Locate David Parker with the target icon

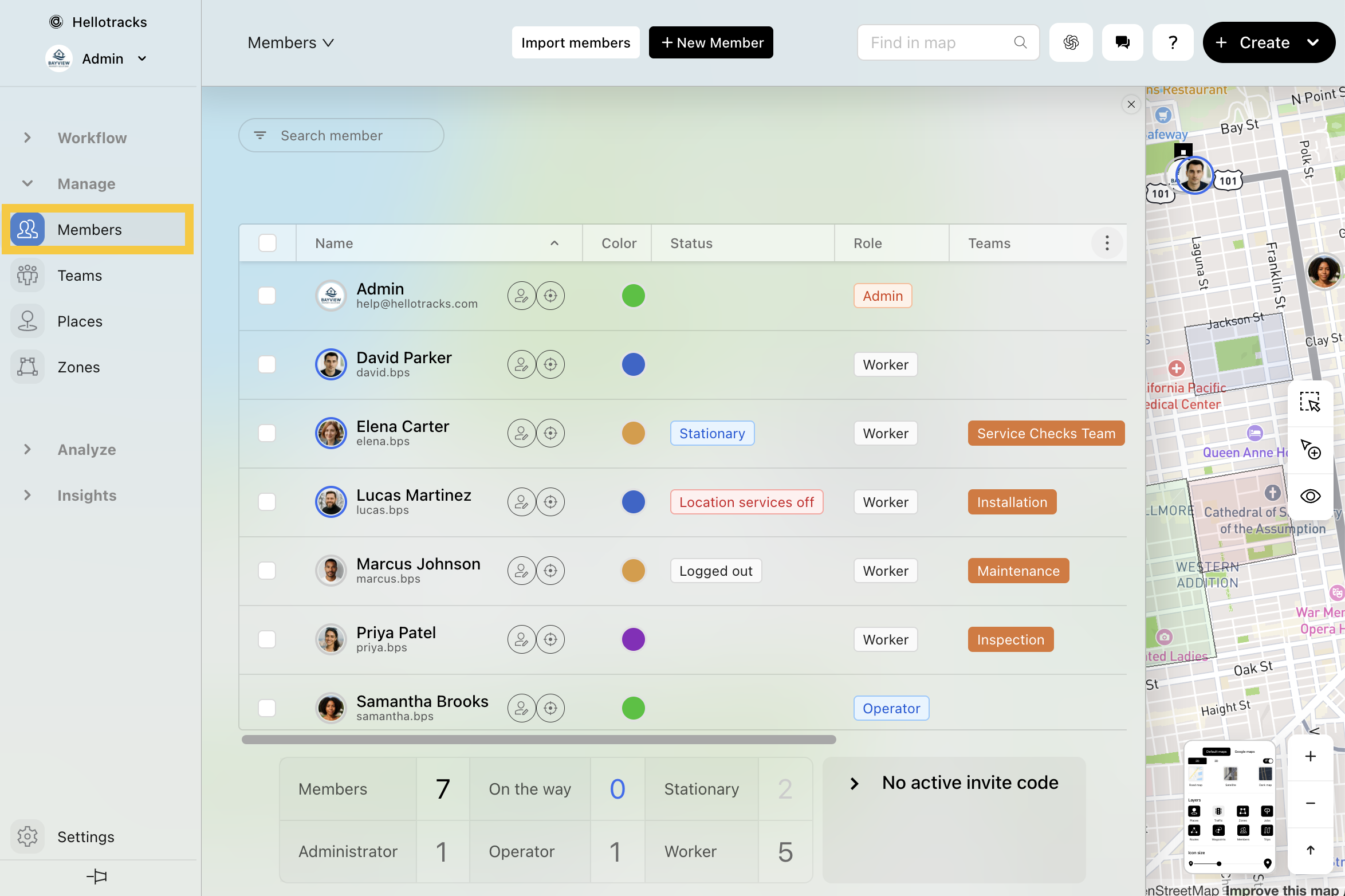coord(550,364)
